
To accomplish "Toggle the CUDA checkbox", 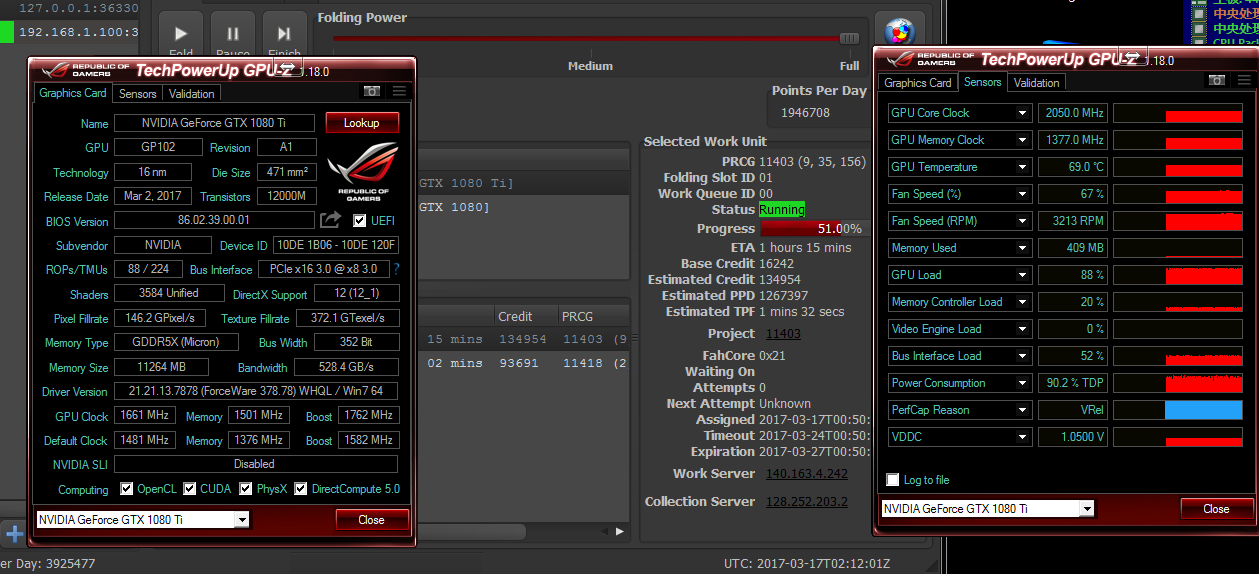I will [x=189, y=489].
